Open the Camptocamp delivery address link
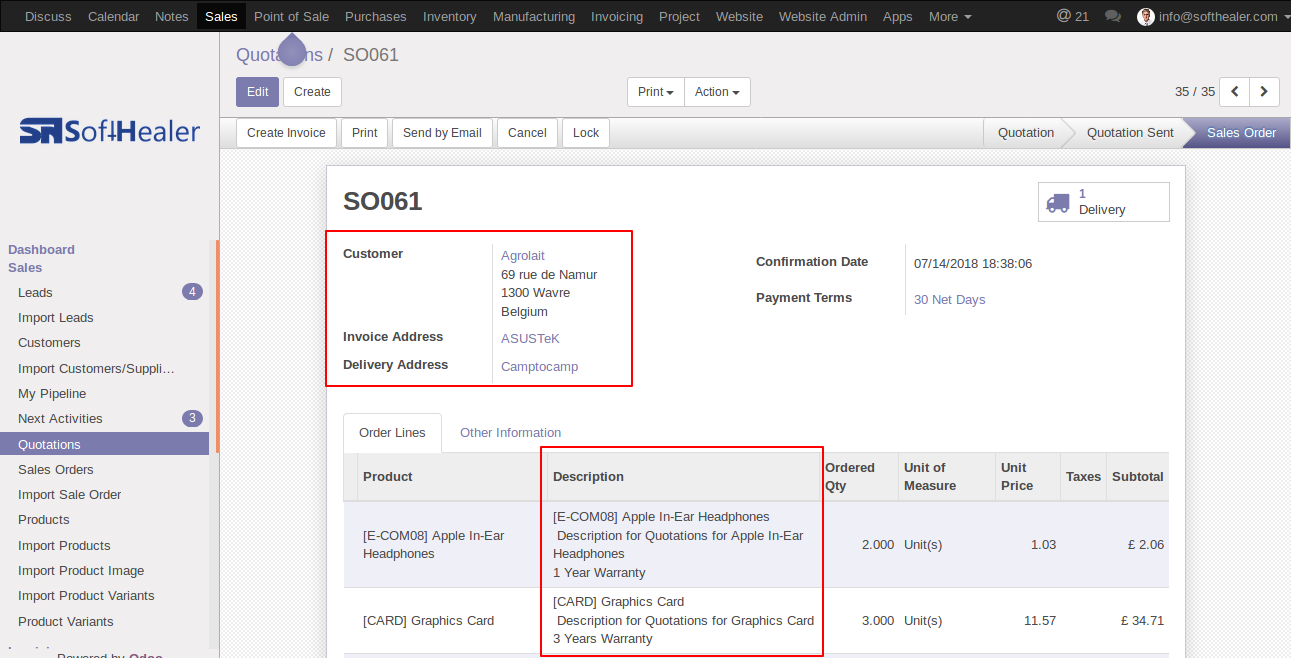The height and width of the screenshot is (658, 1291). (539, 367)
